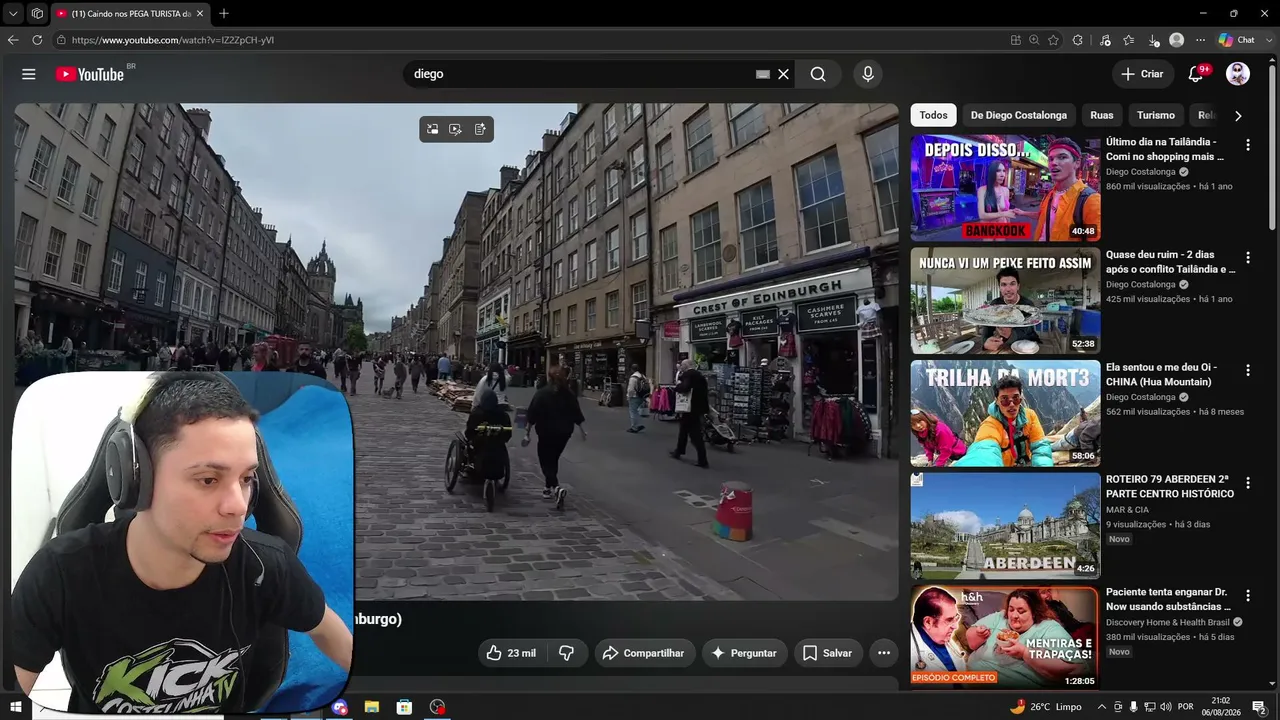Open the volume speaker icon in tray
The width and height of the screenshot is (1280, 720).
coord(1166,707)
